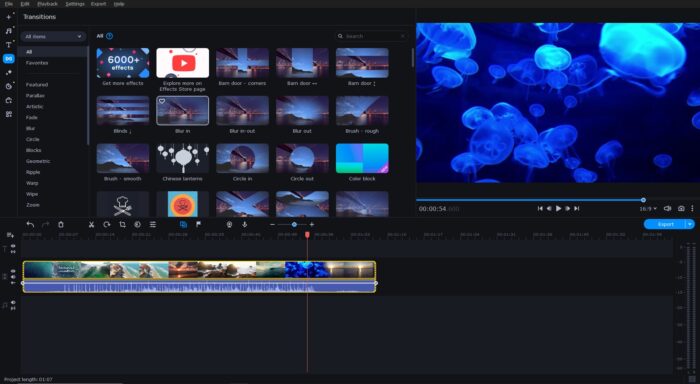700x384 pixels.
Task: Add a new track icon
Action: coord(10,235)
